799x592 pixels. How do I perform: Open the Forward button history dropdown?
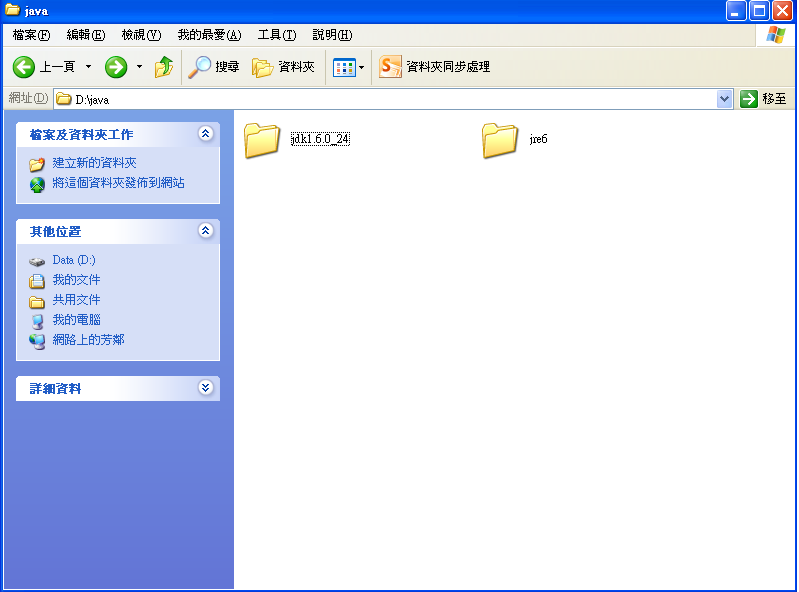pos(139,67)
